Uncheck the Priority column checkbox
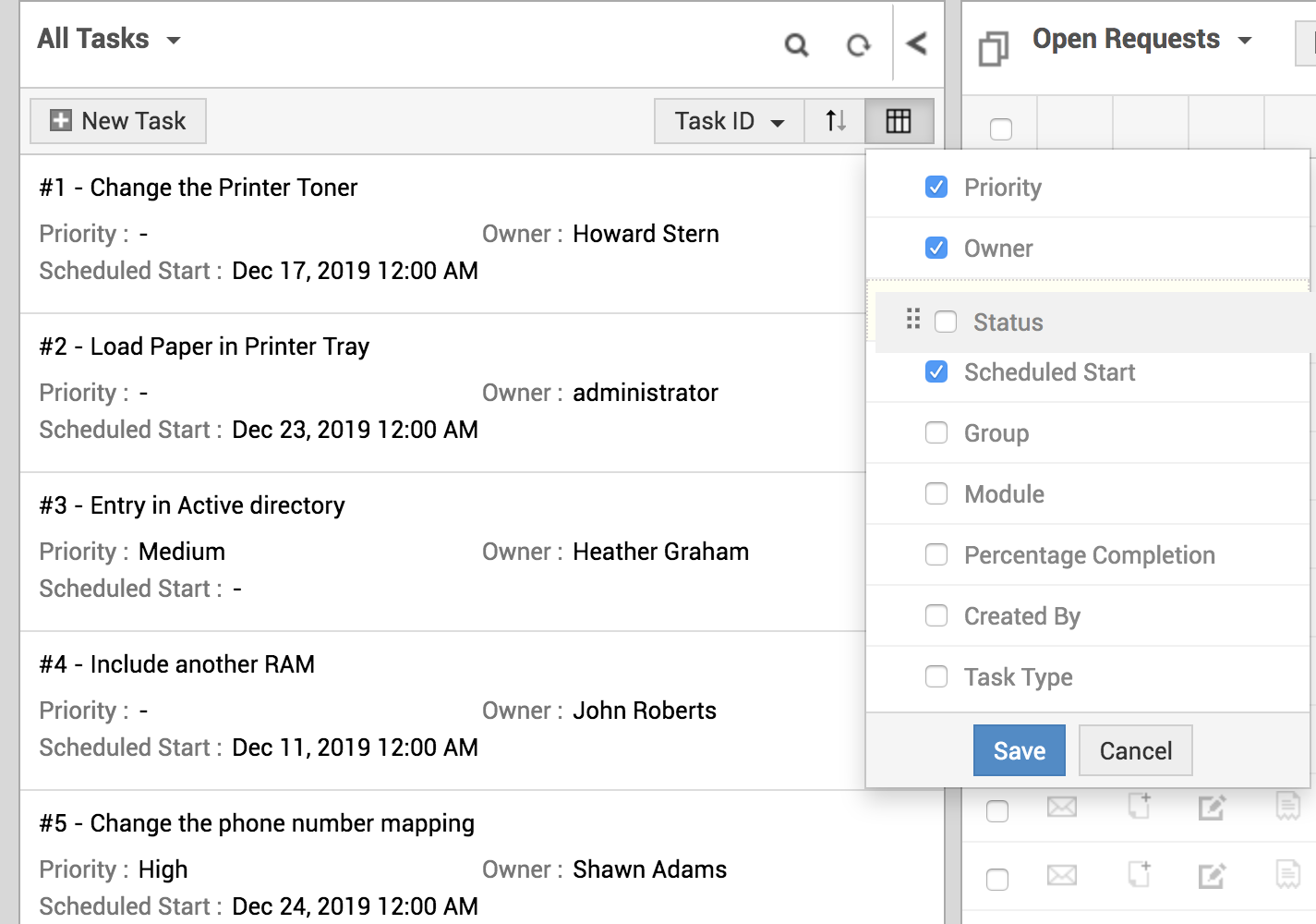The image size is (1316, 924). [x=936, y=187]
